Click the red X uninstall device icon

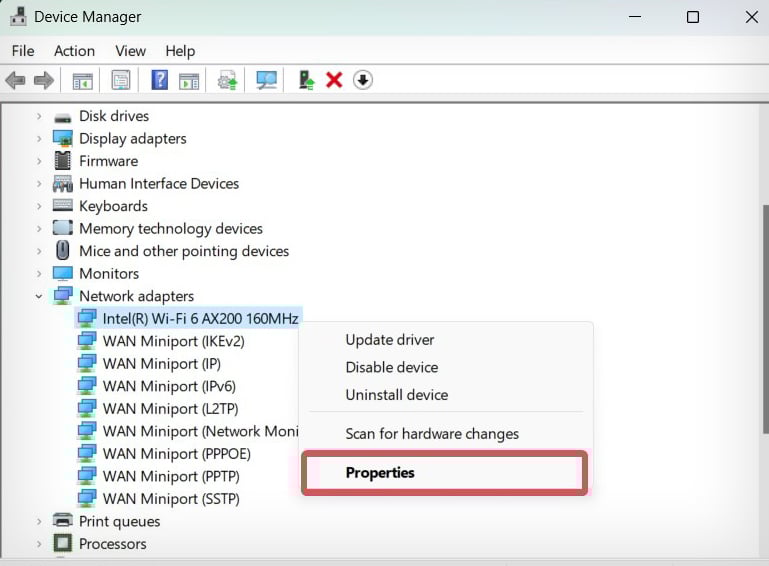point(334,80)
